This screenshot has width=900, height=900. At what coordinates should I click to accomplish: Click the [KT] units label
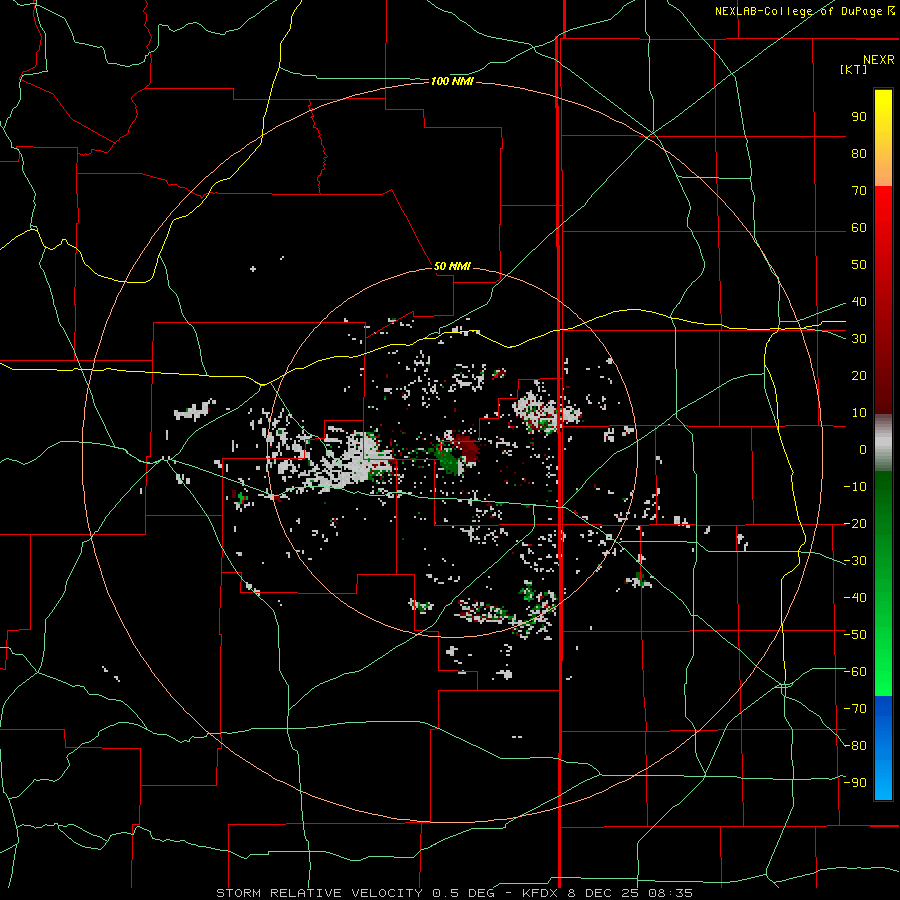tap(854, 69)
